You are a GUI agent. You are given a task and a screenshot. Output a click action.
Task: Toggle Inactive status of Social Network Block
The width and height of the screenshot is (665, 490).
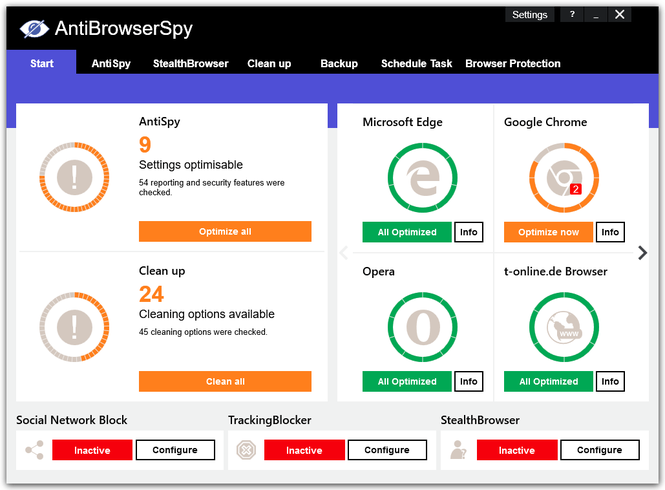[92, 450]
